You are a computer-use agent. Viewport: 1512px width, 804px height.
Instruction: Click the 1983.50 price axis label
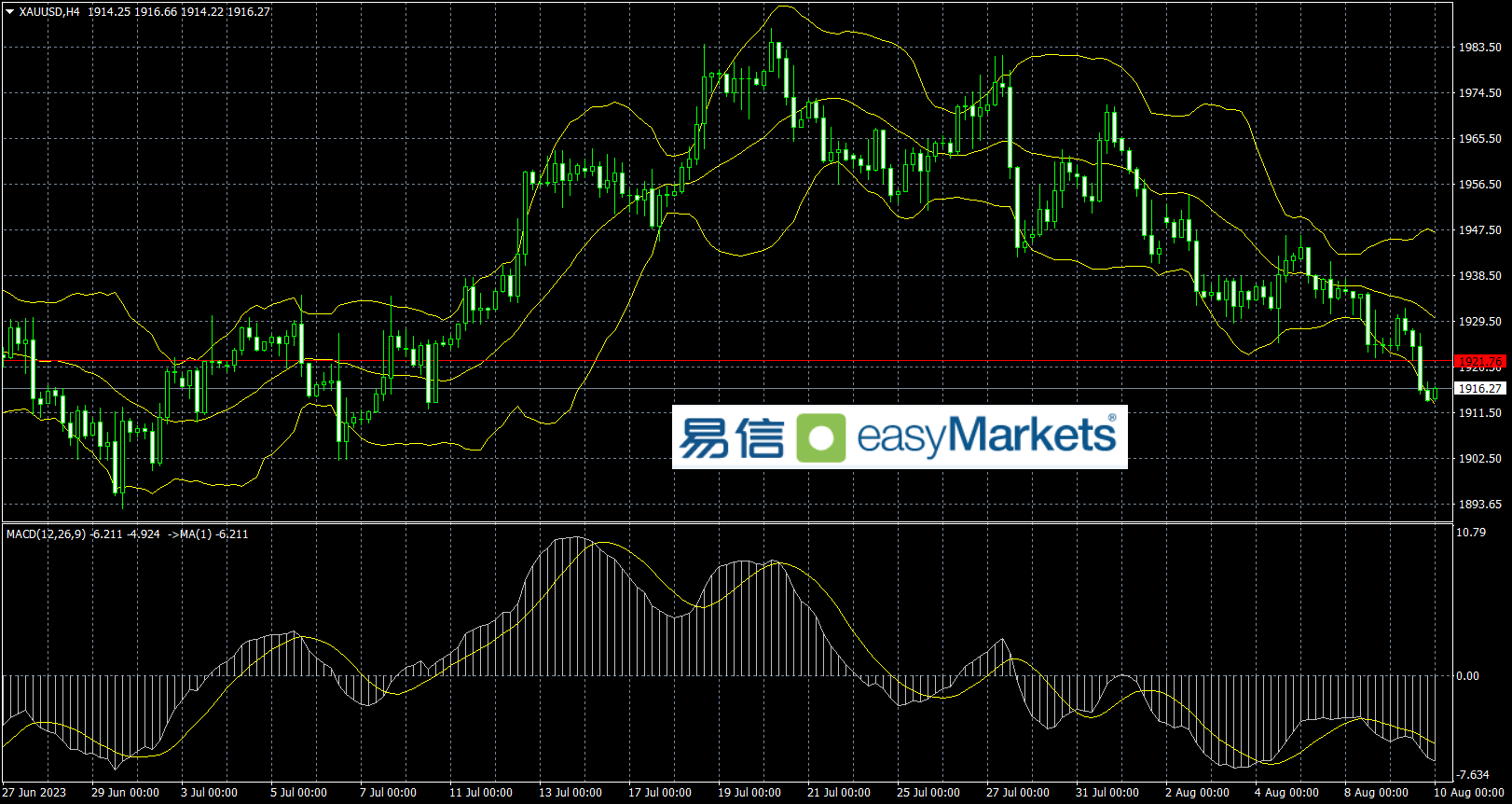coord(1480,48)
